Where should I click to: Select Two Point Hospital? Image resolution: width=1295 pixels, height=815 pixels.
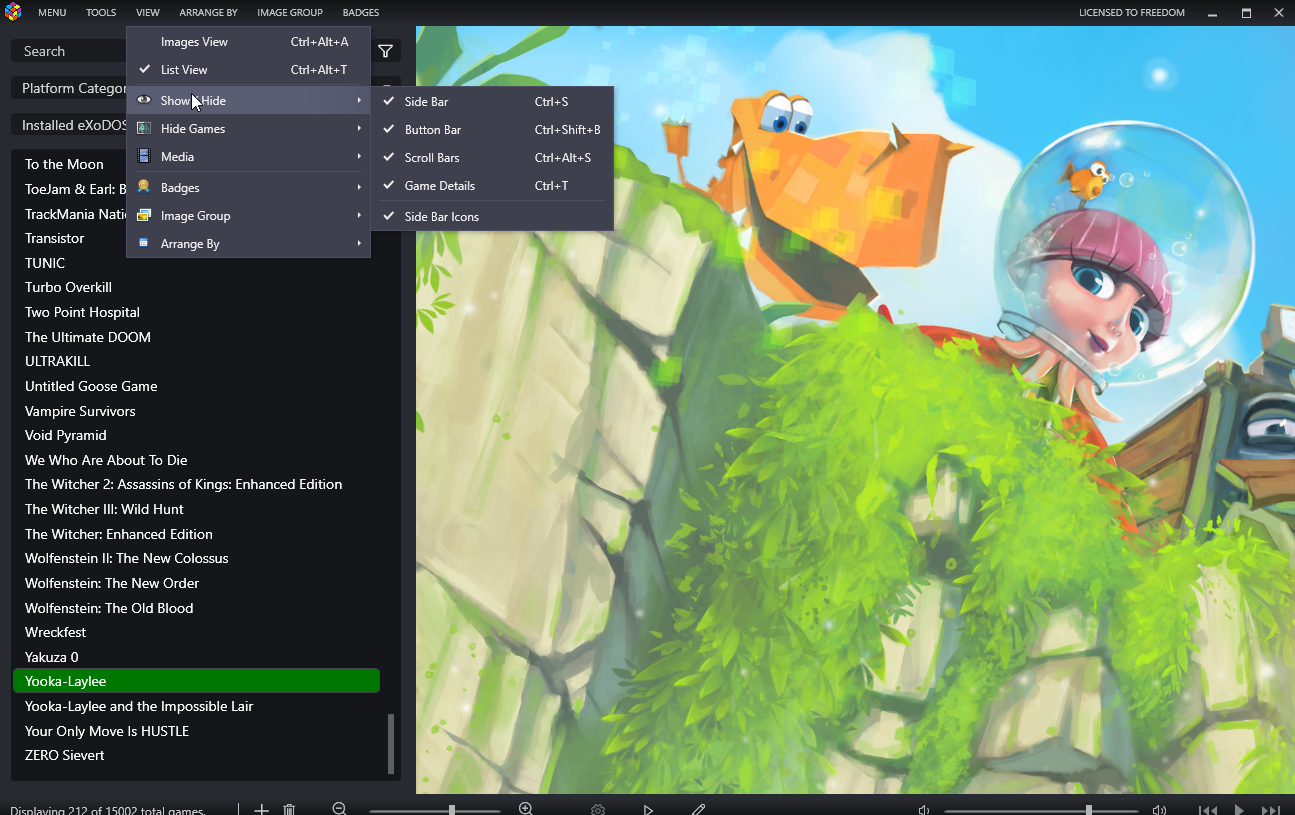196,312
